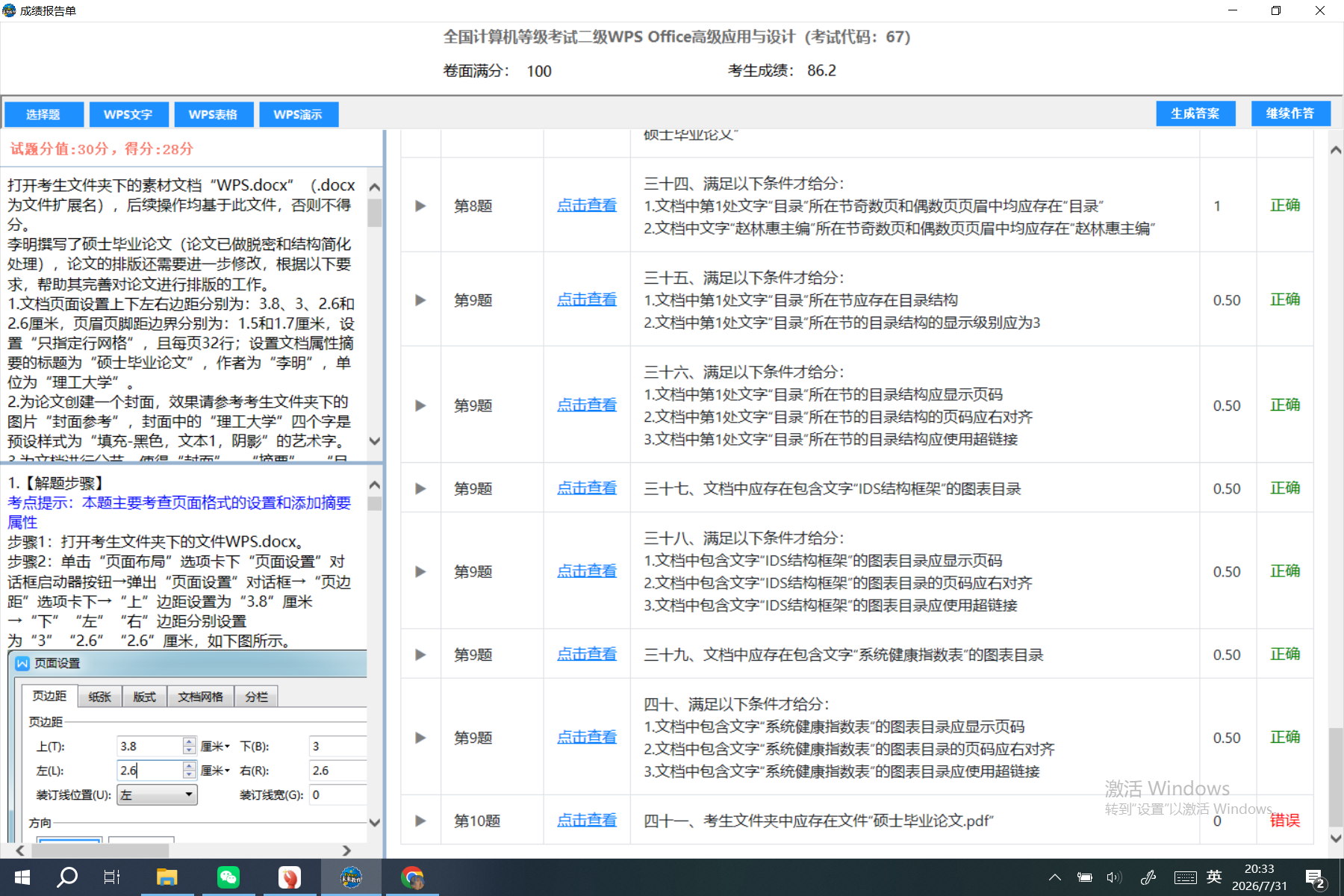Show hidden system tray icons
This screenshot has height=896, width=1344.
[x=1055, y=877]
